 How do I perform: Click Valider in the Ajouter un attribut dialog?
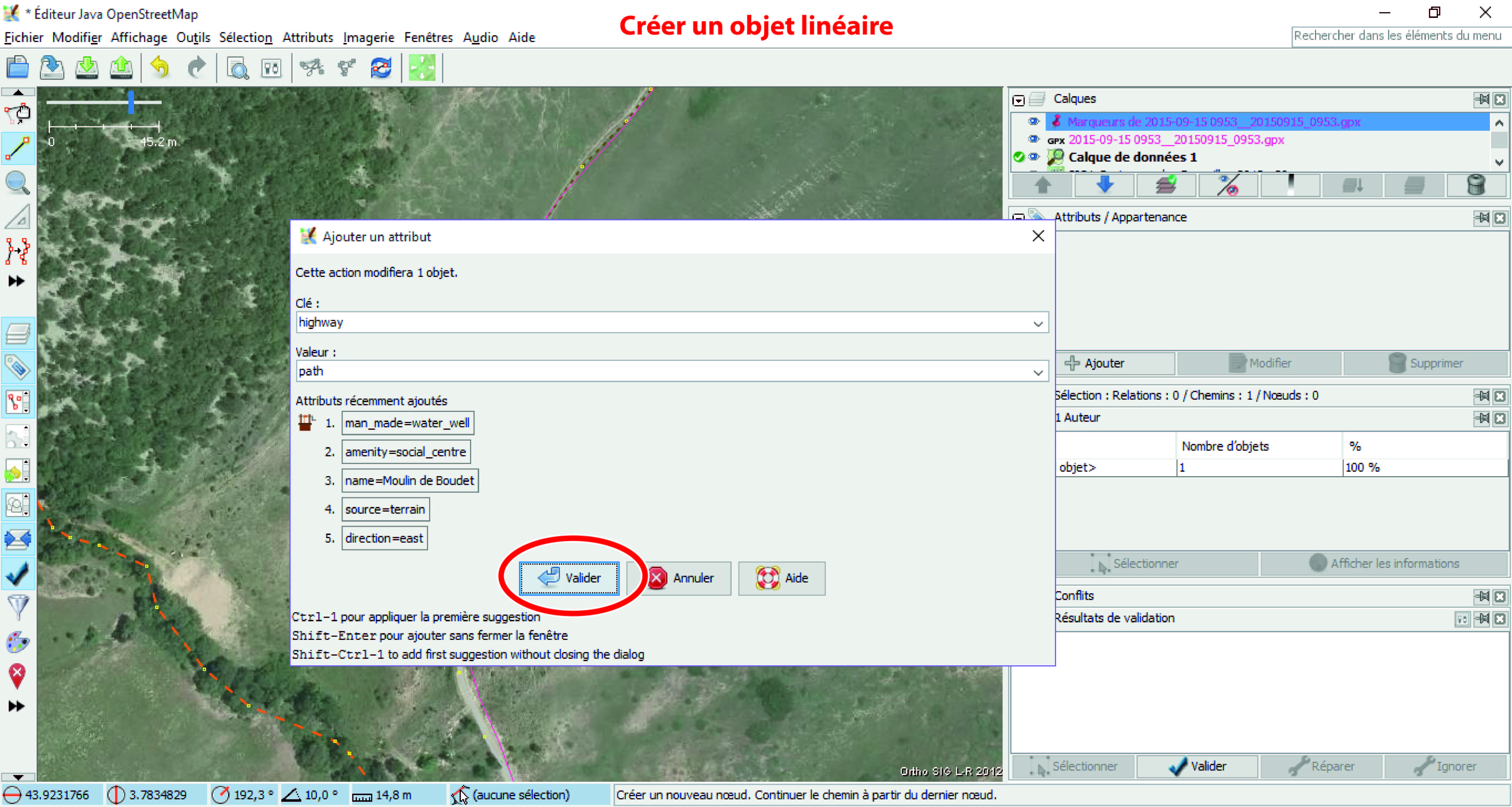click(569, 578)
